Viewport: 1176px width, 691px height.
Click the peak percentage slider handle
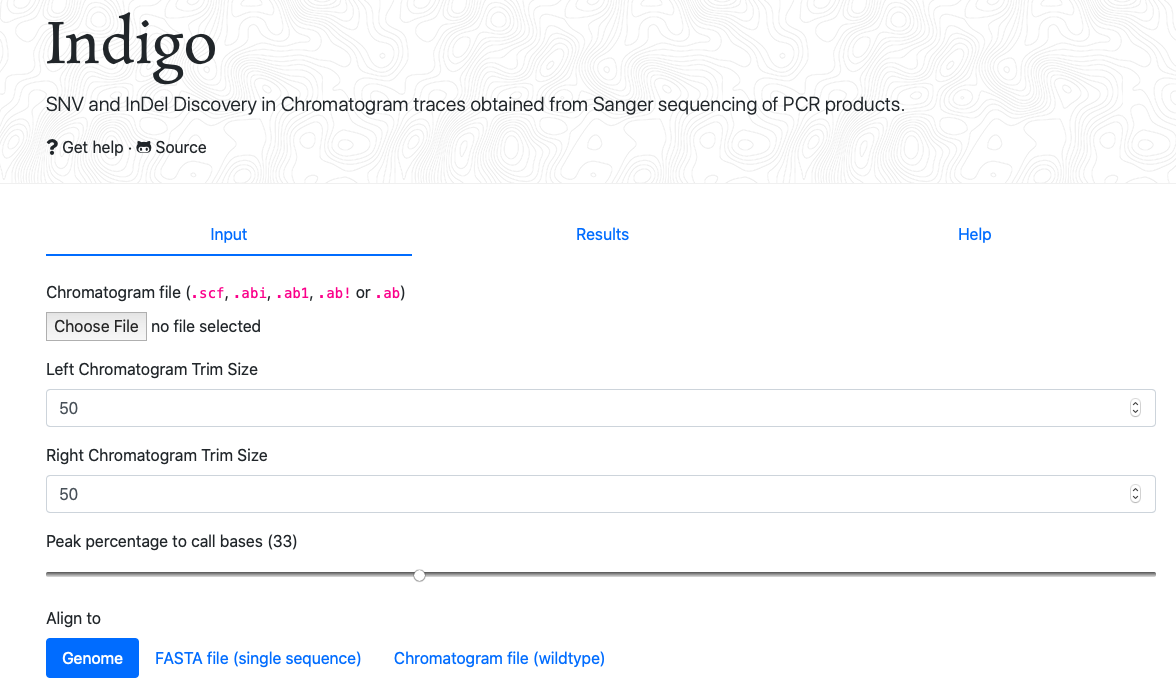click(419, 575)
